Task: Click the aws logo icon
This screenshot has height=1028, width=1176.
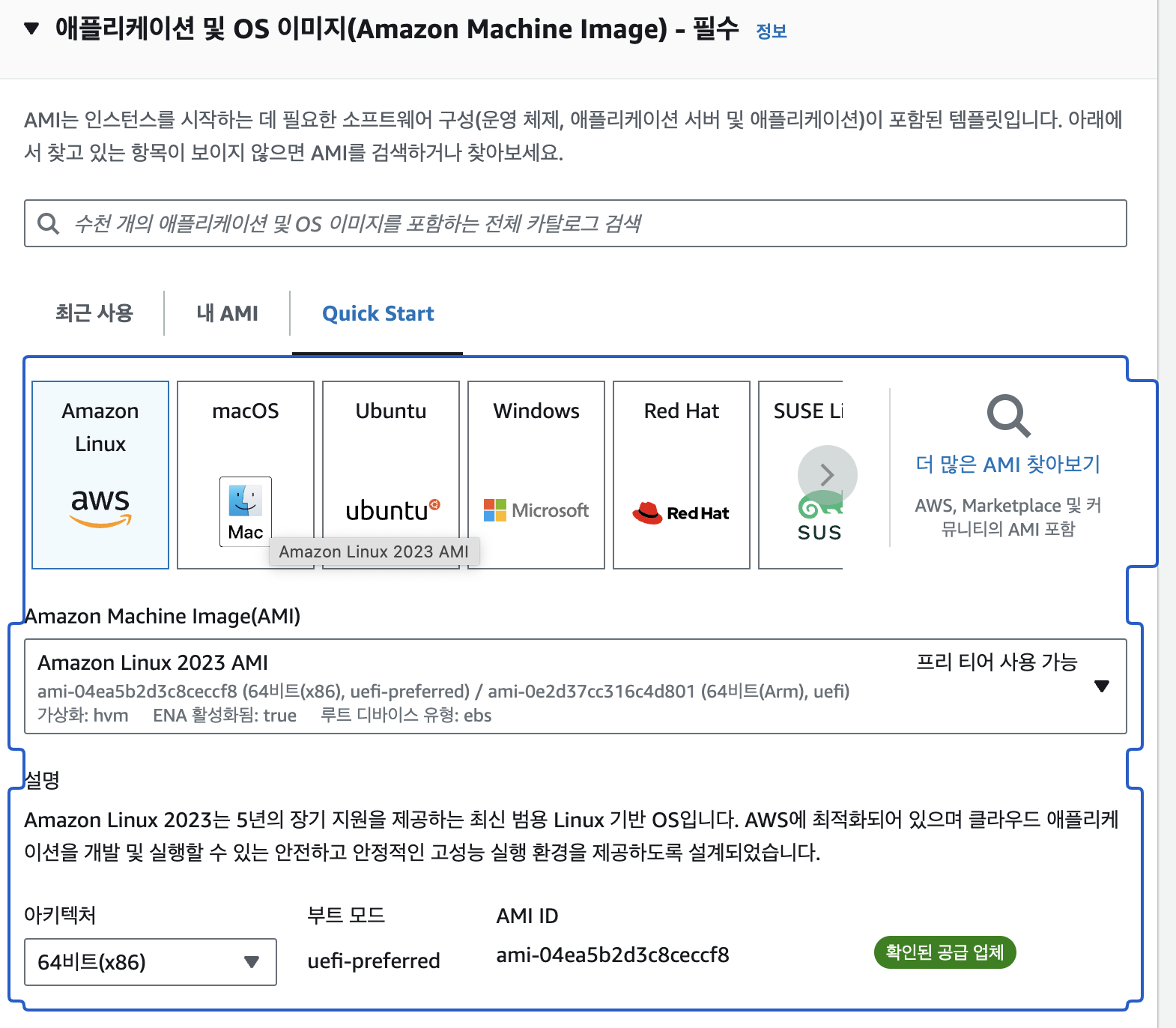Action: click(x=100, y=509)
